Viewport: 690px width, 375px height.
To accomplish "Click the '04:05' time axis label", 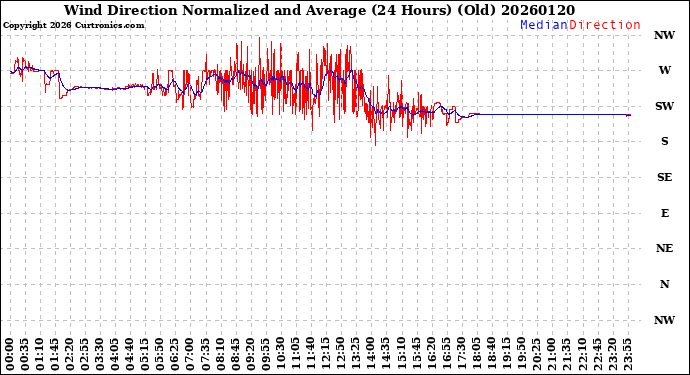I will [x=115, y=354].
